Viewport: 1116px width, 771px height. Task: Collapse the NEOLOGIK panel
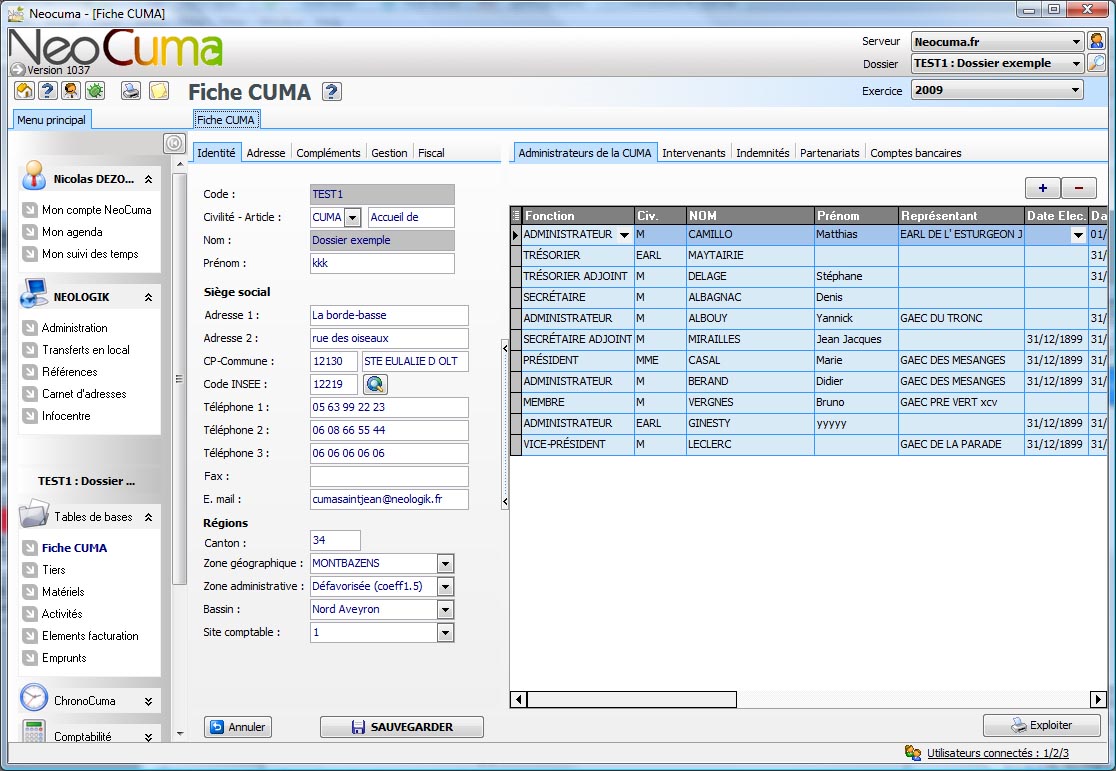[148, 298]
